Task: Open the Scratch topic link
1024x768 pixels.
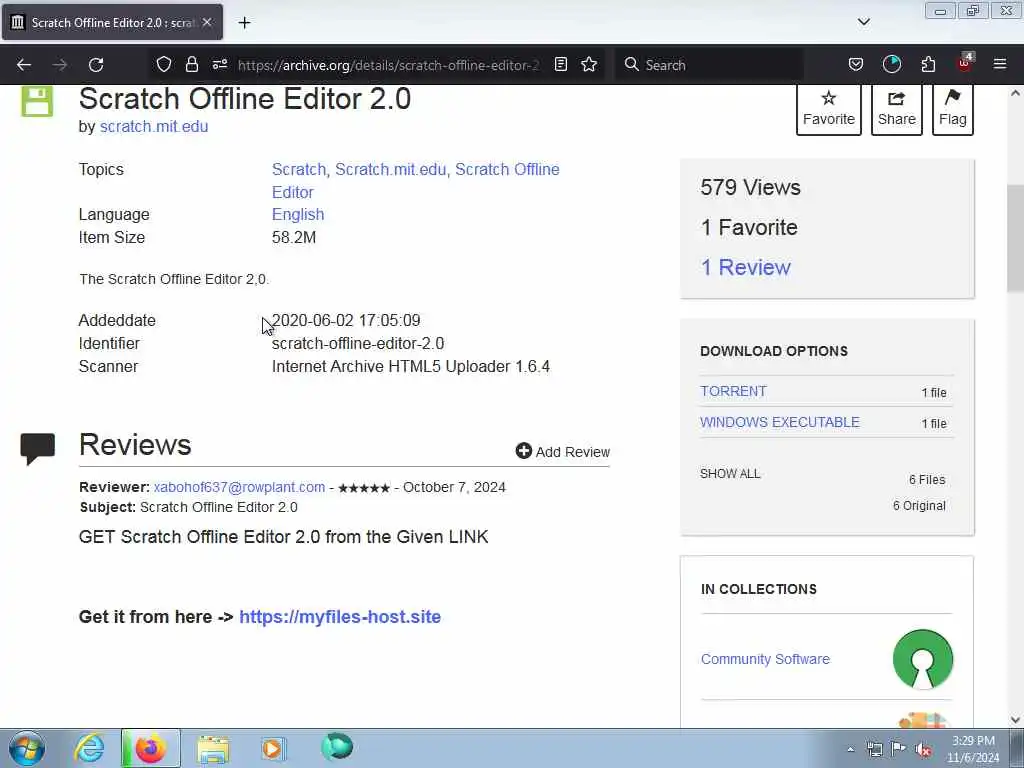Action: [298, 170]
